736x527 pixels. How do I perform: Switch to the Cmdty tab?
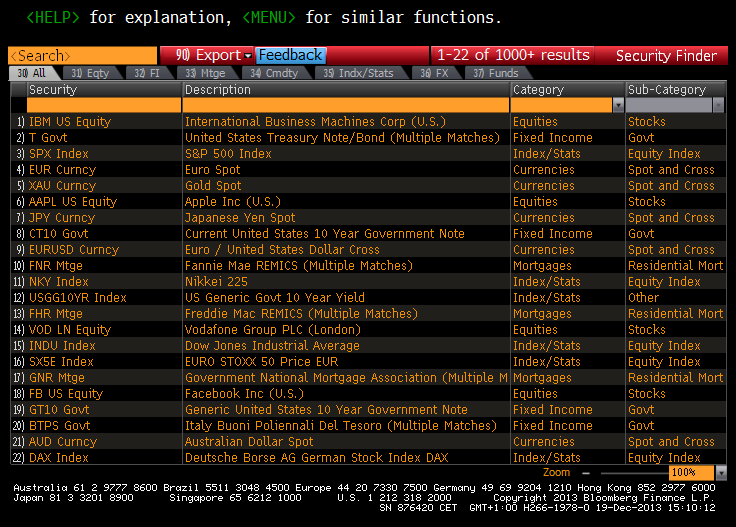tap(274, 73)
